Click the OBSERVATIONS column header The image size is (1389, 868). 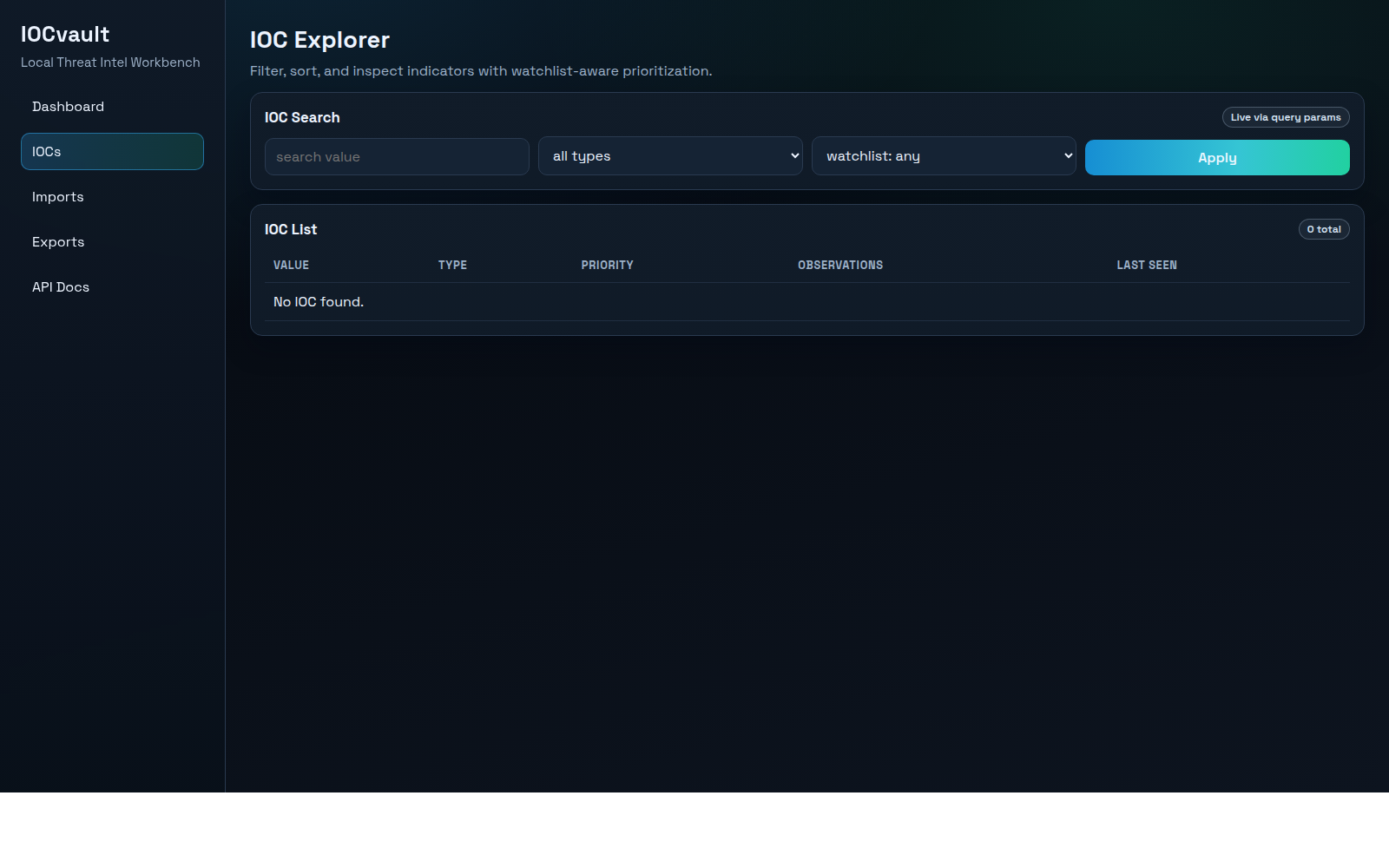(x=840, y=265)
